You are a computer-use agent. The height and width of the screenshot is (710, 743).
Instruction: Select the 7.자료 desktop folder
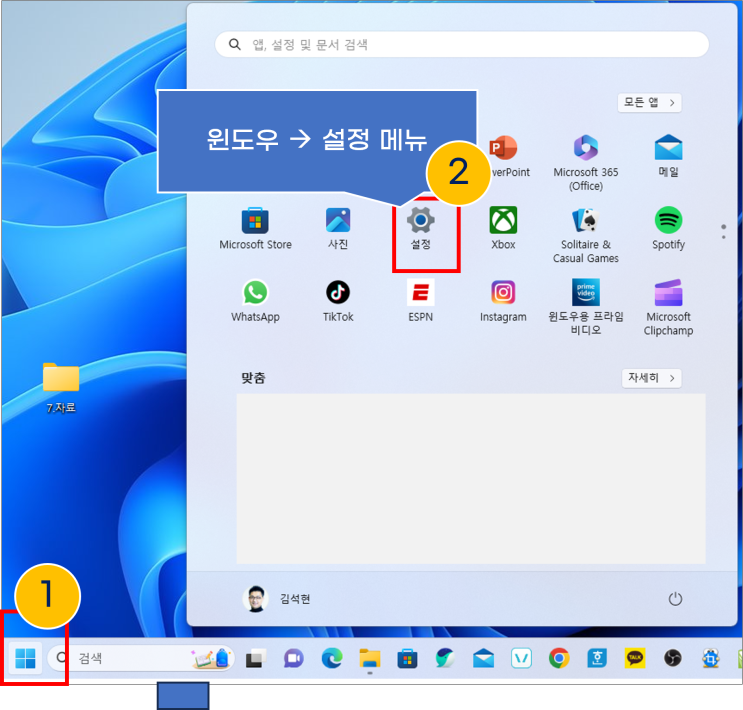pos(61,388)
